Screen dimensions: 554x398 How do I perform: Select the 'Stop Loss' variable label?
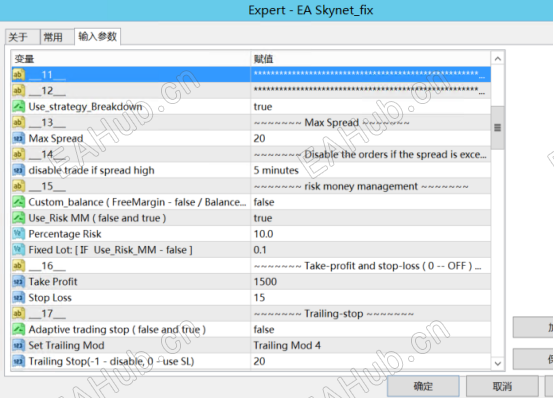point(50,297)
